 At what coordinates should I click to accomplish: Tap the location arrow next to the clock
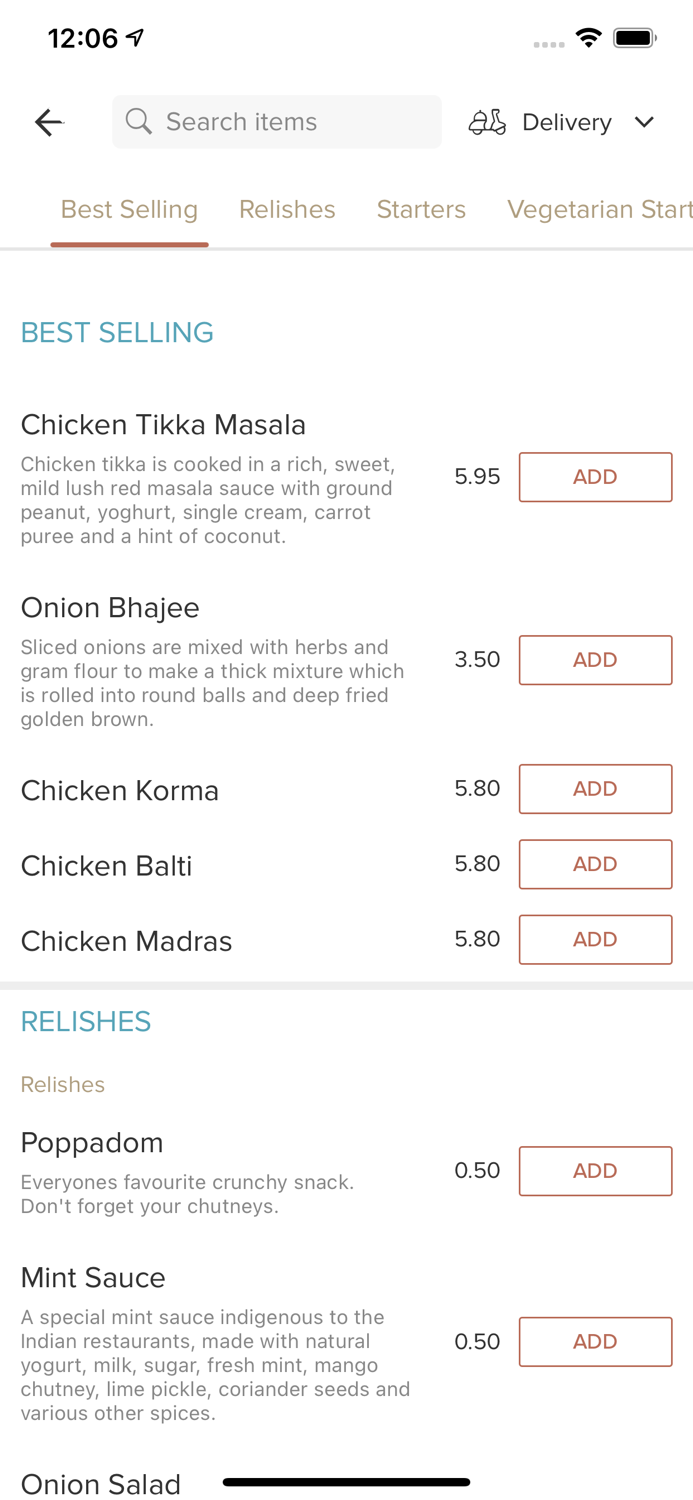click(133, 36)
